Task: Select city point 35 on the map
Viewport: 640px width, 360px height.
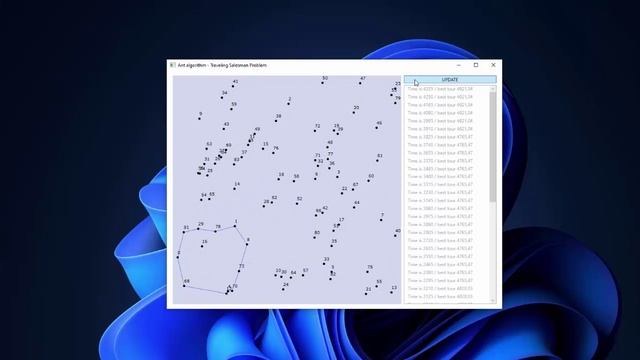Action: [x=332, y=246]
